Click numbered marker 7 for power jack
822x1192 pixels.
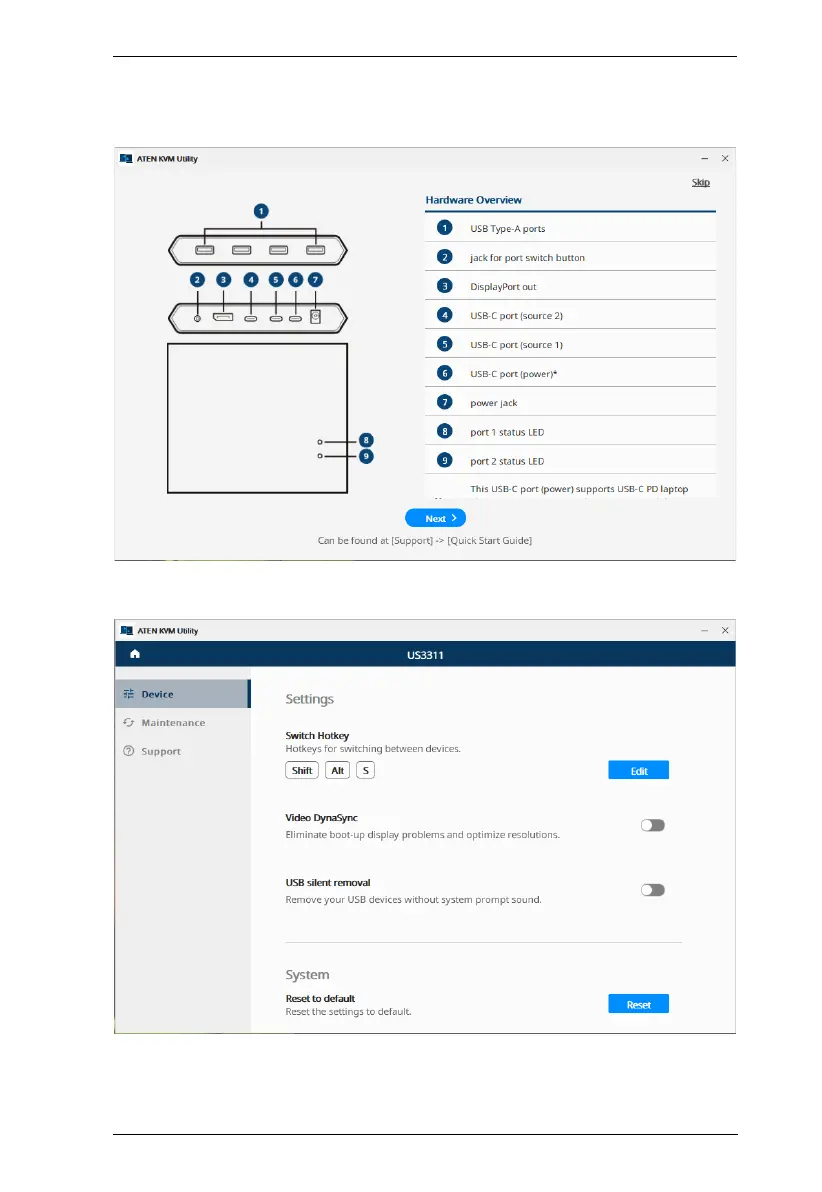tap(315, 280)
